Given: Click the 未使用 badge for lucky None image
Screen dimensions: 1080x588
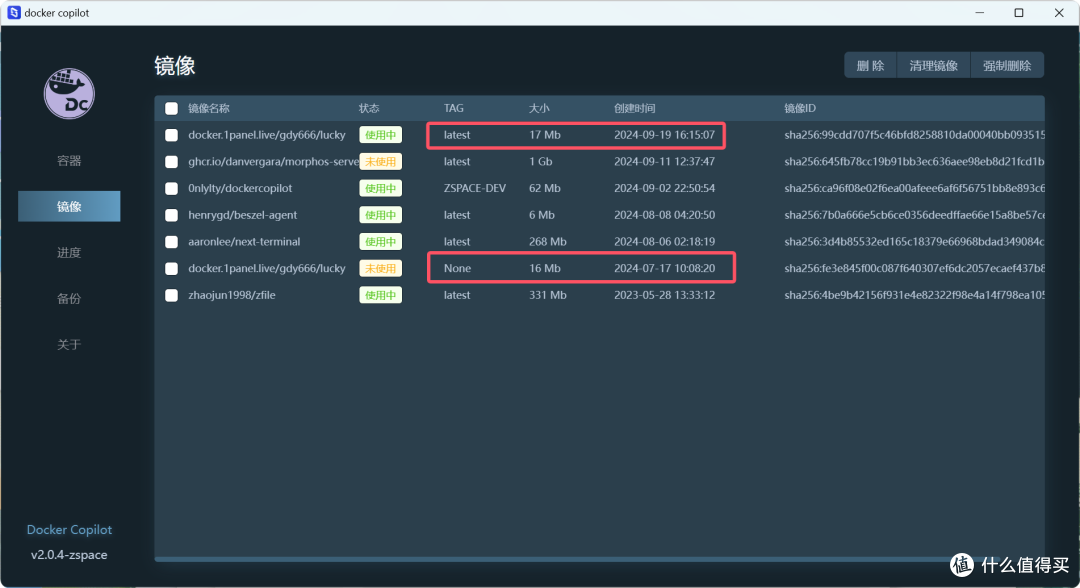Looking at the screenshot, I should (x=380, y=269).
